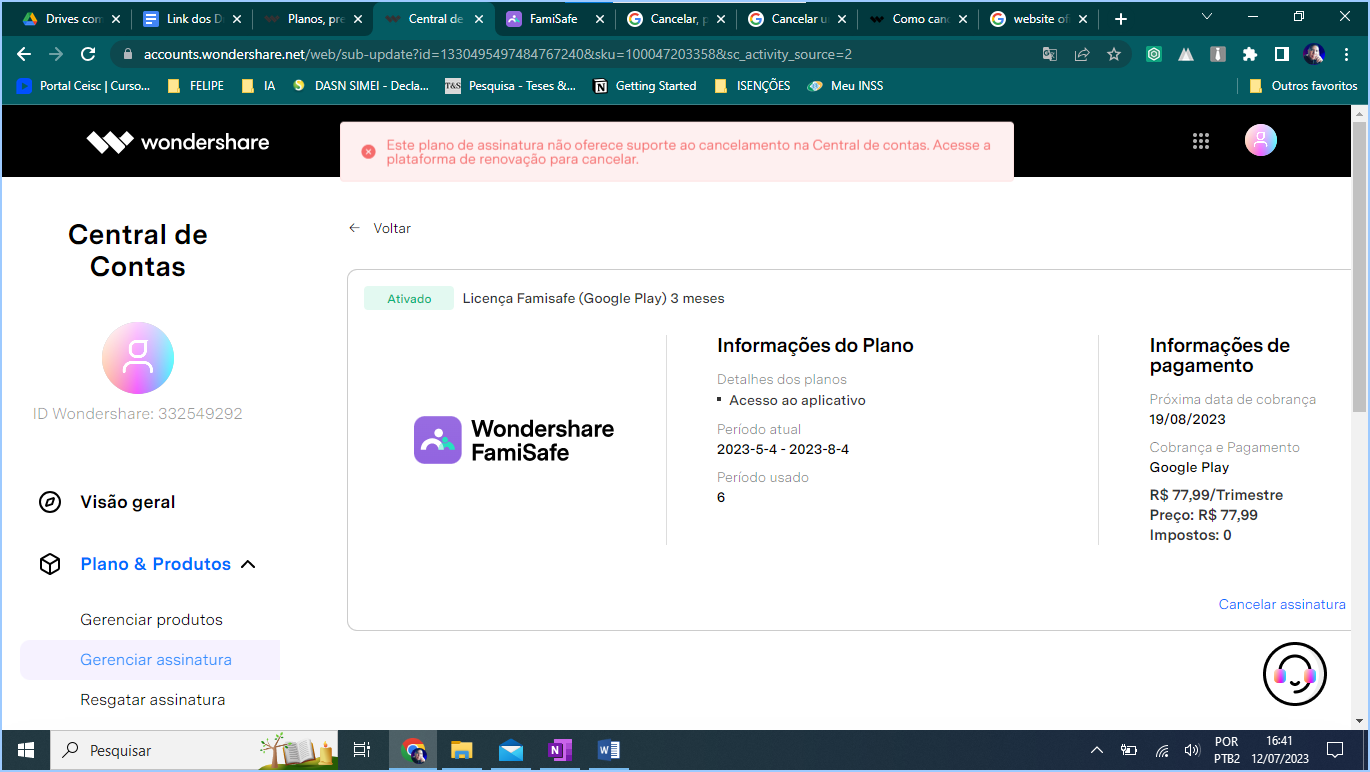Open a new browser tab
Image resolution: width=1370 pixels, height=772 pixels.
pos(1121,19)
